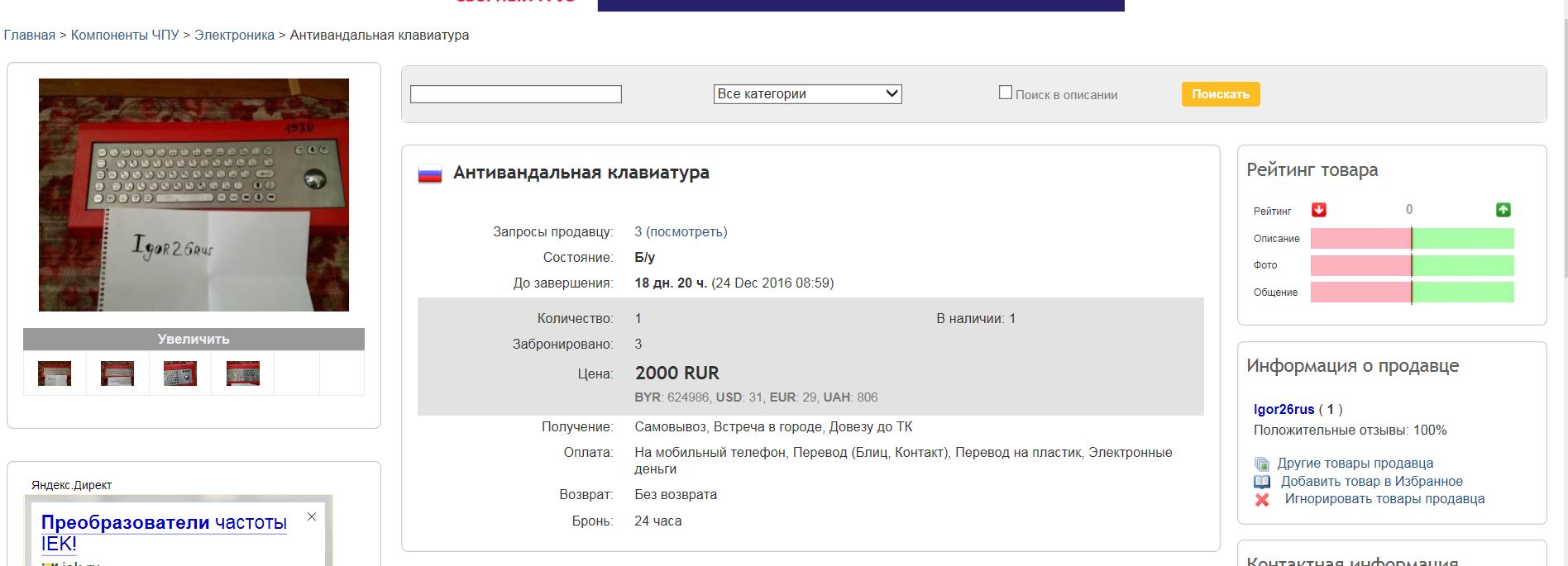Open Другие товары продавца link
Screen dimensions: 1568x566
pyautogui.click(x=1355, y=464)
